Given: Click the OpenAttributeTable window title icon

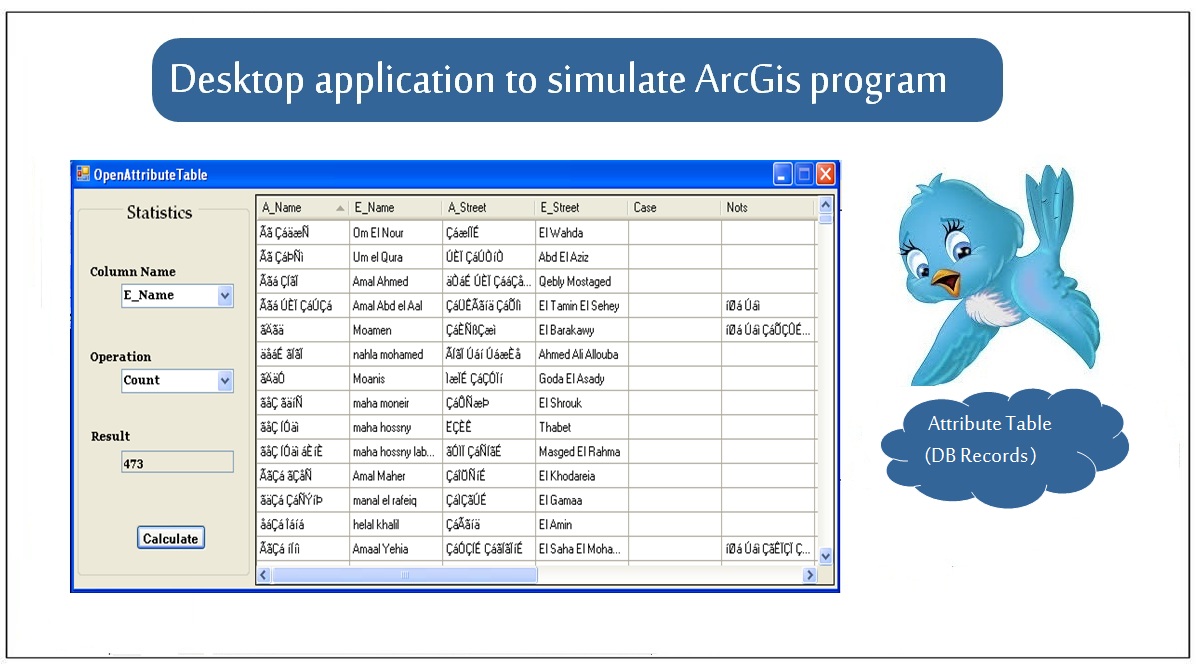Looking at the screenshot, I should click(83, 174).
